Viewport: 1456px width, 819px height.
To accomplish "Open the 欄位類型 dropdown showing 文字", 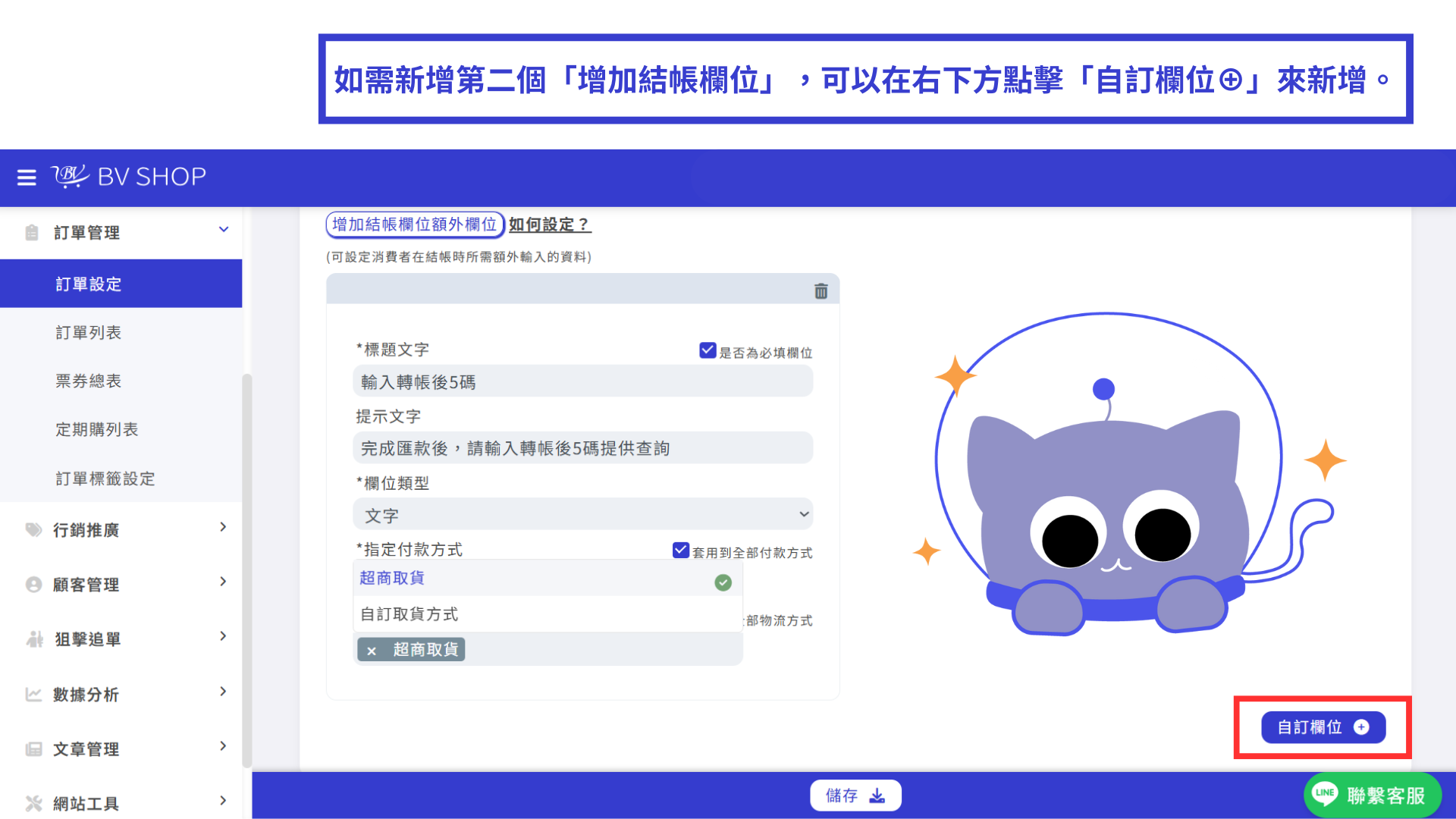I will pyautogui.click(x=582, y=515).
